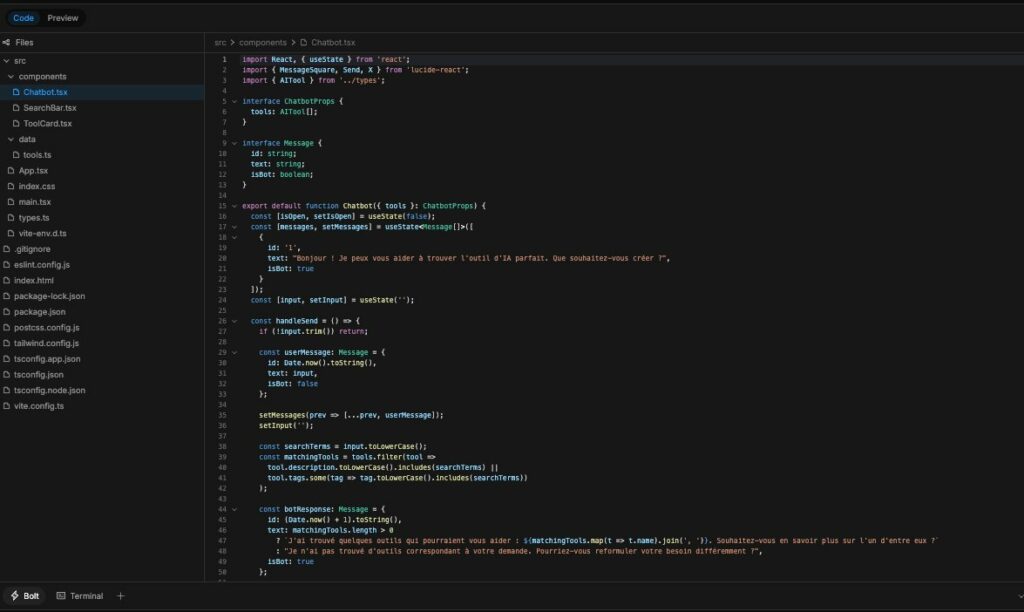Screen dimensions: 1024x612
Task: Click file icon in Chatbot.tsx breadcrumb
Action: [303, 43]
